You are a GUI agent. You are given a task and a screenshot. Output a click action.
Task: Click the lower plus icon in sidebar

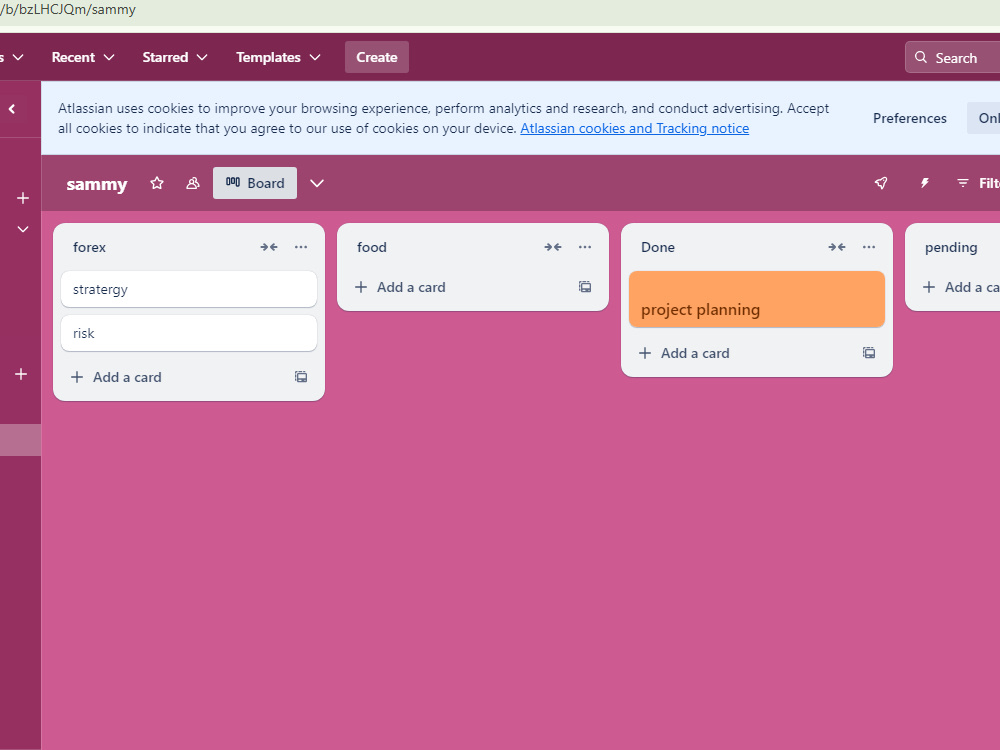click(x=21, y=374)
